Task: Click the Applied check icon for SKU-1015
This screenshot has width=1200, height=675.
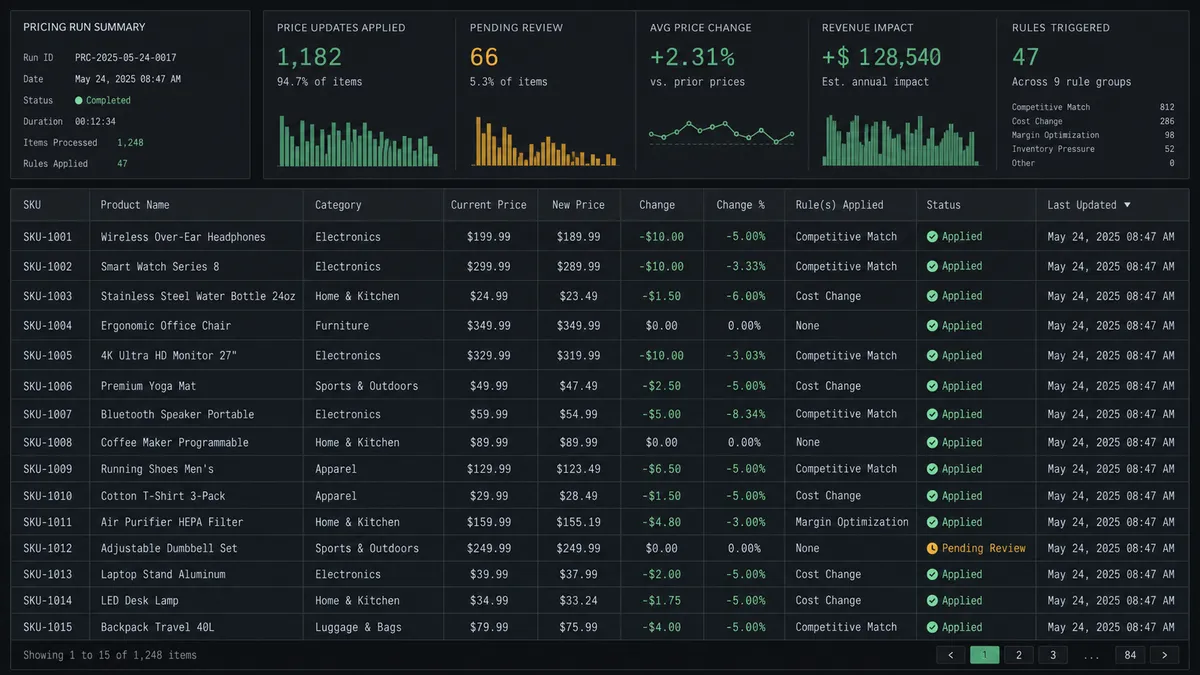Action: point(932,627)
